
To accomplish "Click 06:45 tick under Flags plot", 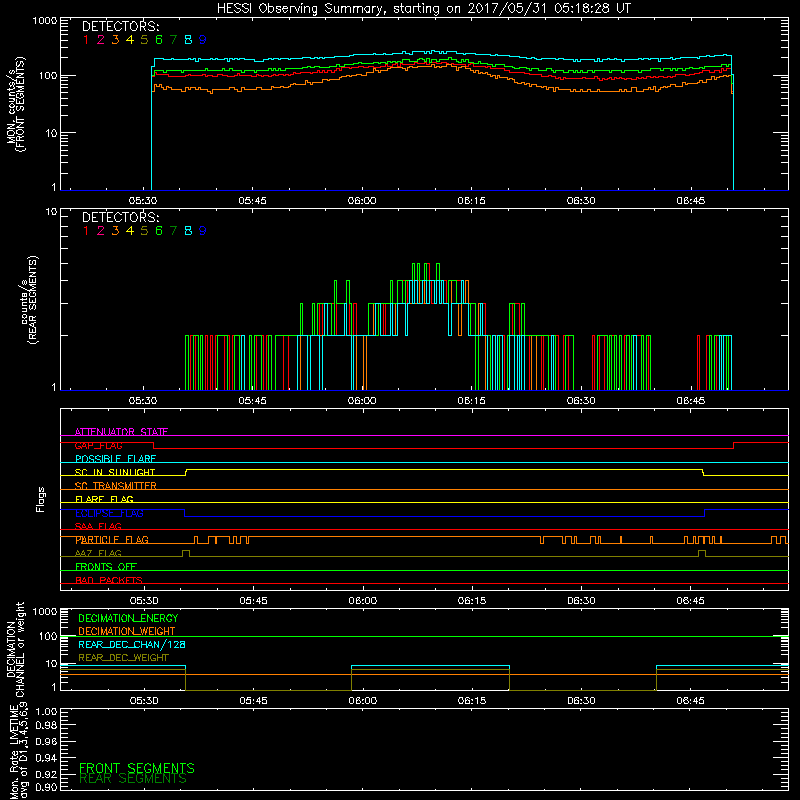I will (x=691, y=601).
